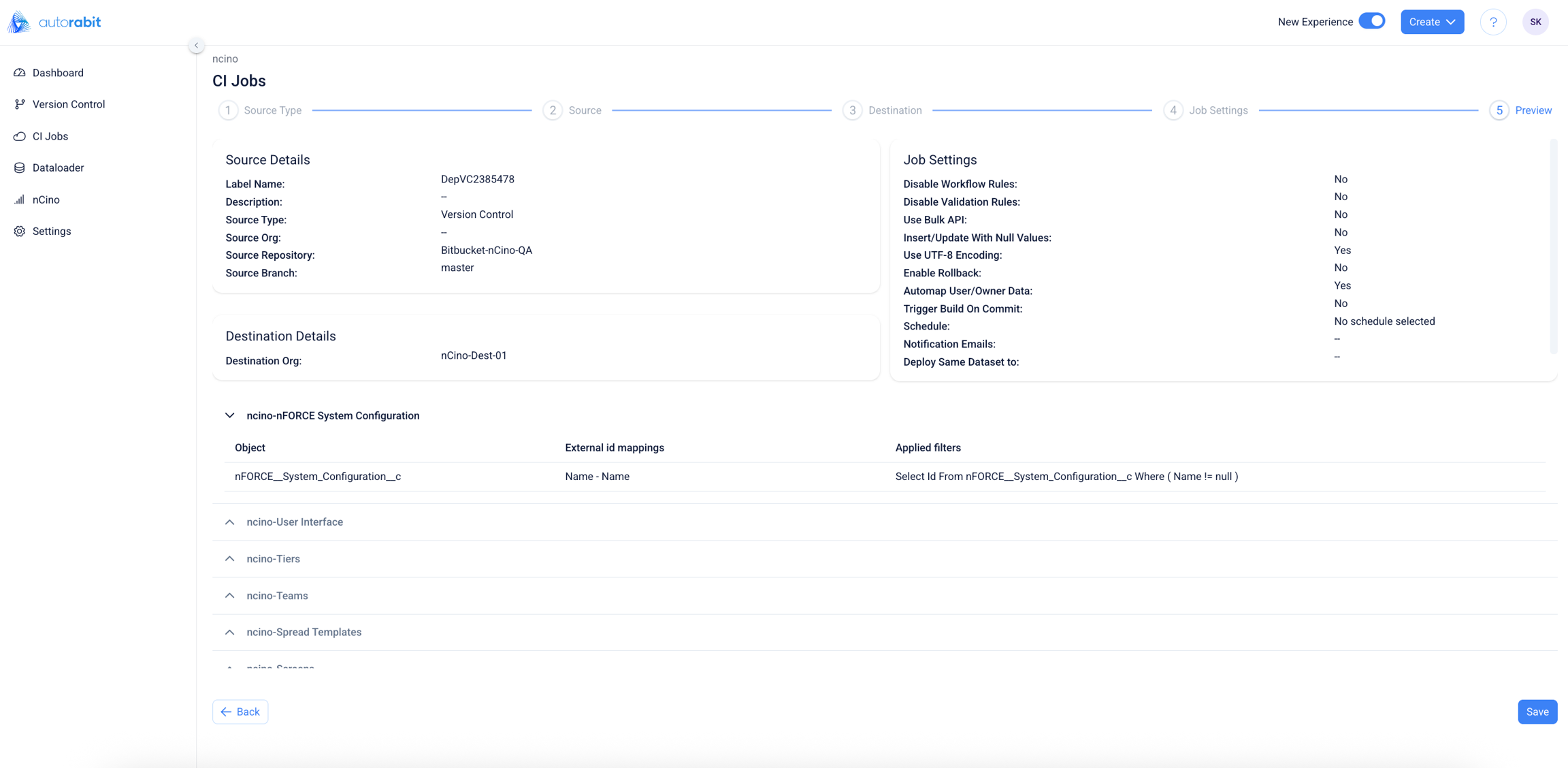The width and height of the screenshot is (1568, 768).
Task: Click the Settings gear icon
Action: (x=20, y=231)
